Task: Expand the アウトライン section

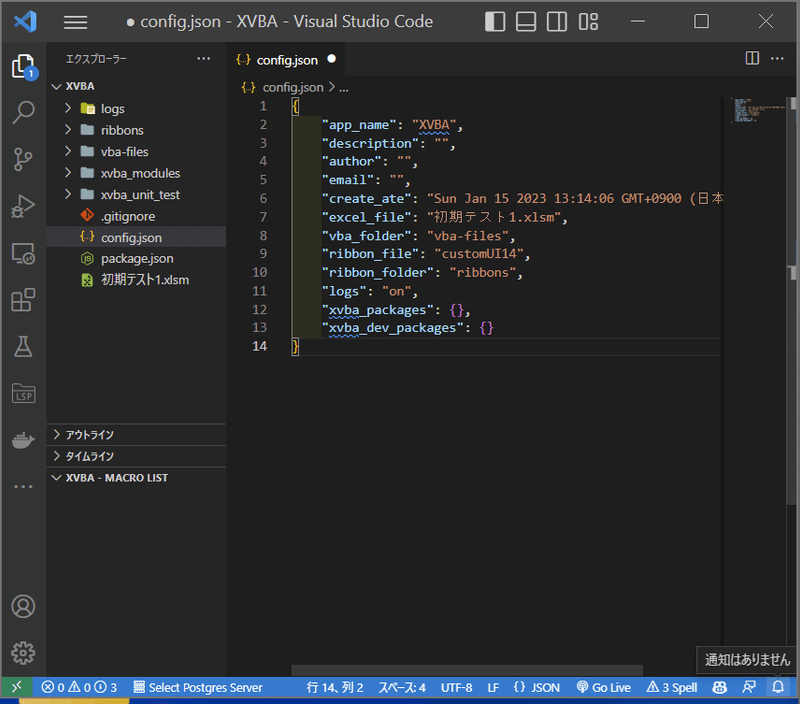Action: coord(89,435)
